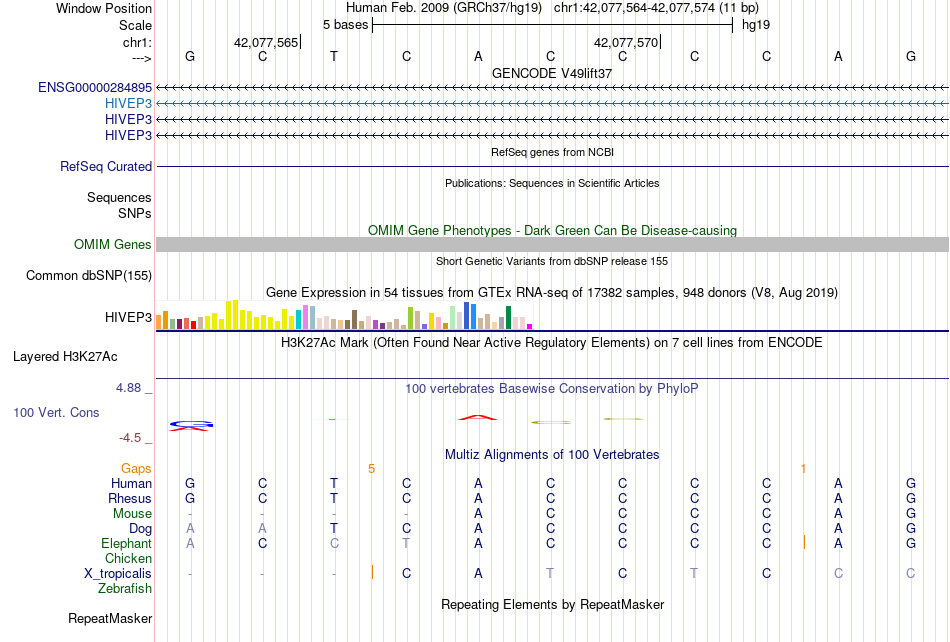The image size is (950, 642).
Task: Select 'Multiz Alignments of 100 Vertebrates' title
Action: [552, 455]
